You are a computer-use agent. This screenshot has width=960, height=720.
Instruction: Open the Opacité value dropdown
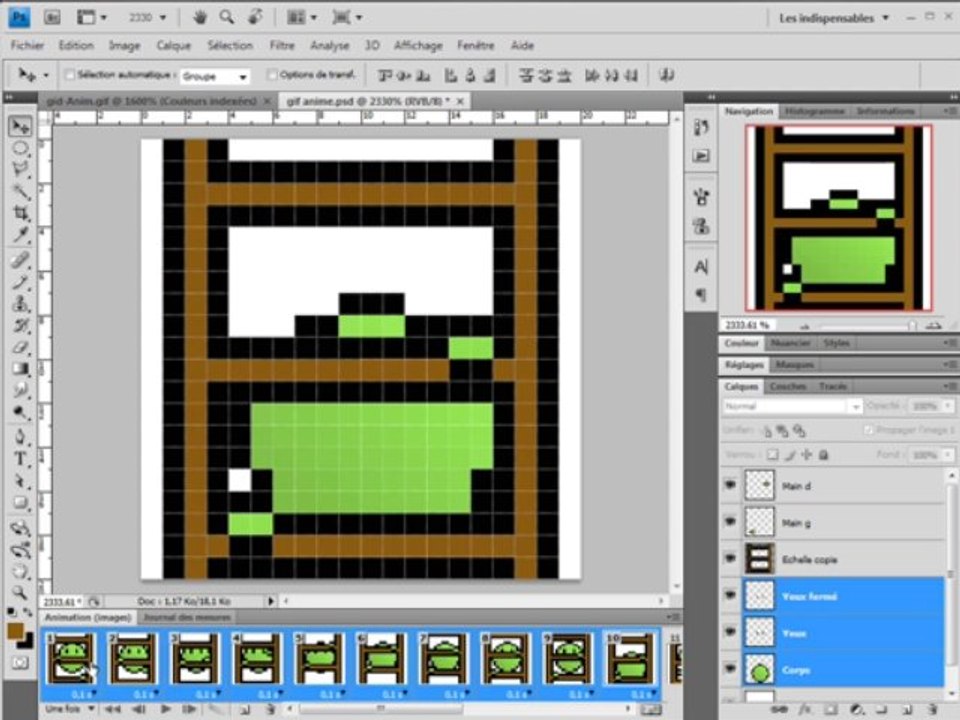pyautogui.click(x=948, y=407)
